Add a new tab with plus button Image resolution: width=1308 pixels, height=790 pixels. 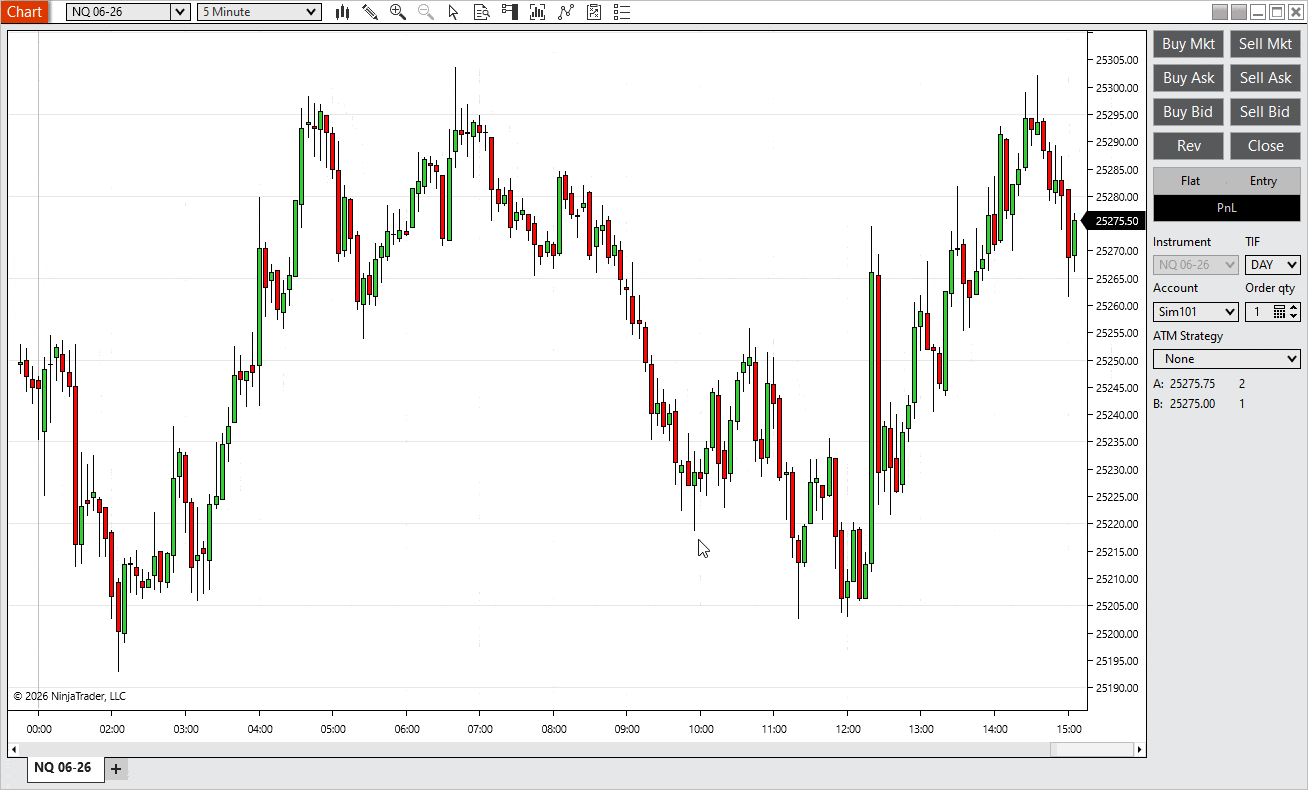(x=116, y=768)
